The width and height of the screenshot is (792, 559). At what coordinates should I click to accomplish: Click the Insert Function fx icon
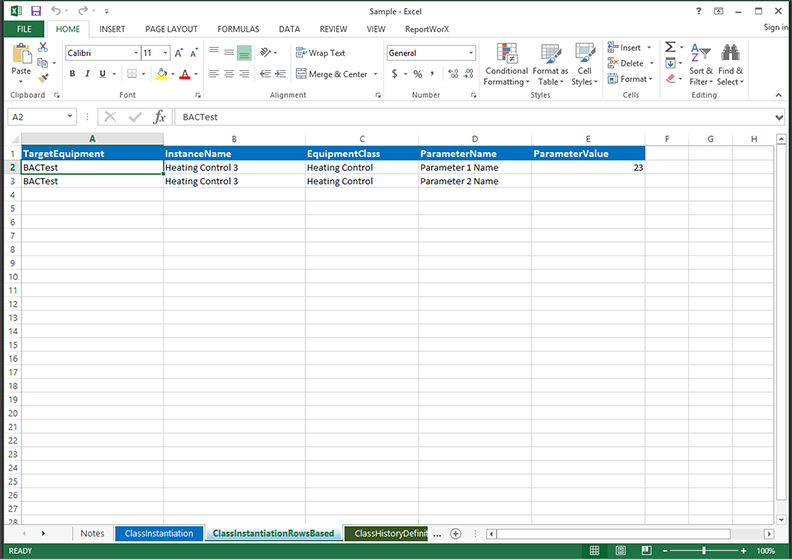[x=158, y=117]
